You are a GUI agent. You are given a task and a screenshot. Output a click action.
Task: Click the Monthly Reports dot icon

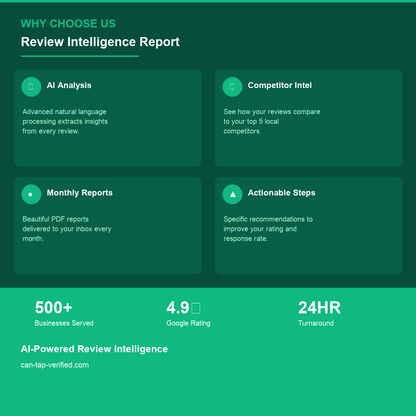pyautogui.click(x=31, y=194)
